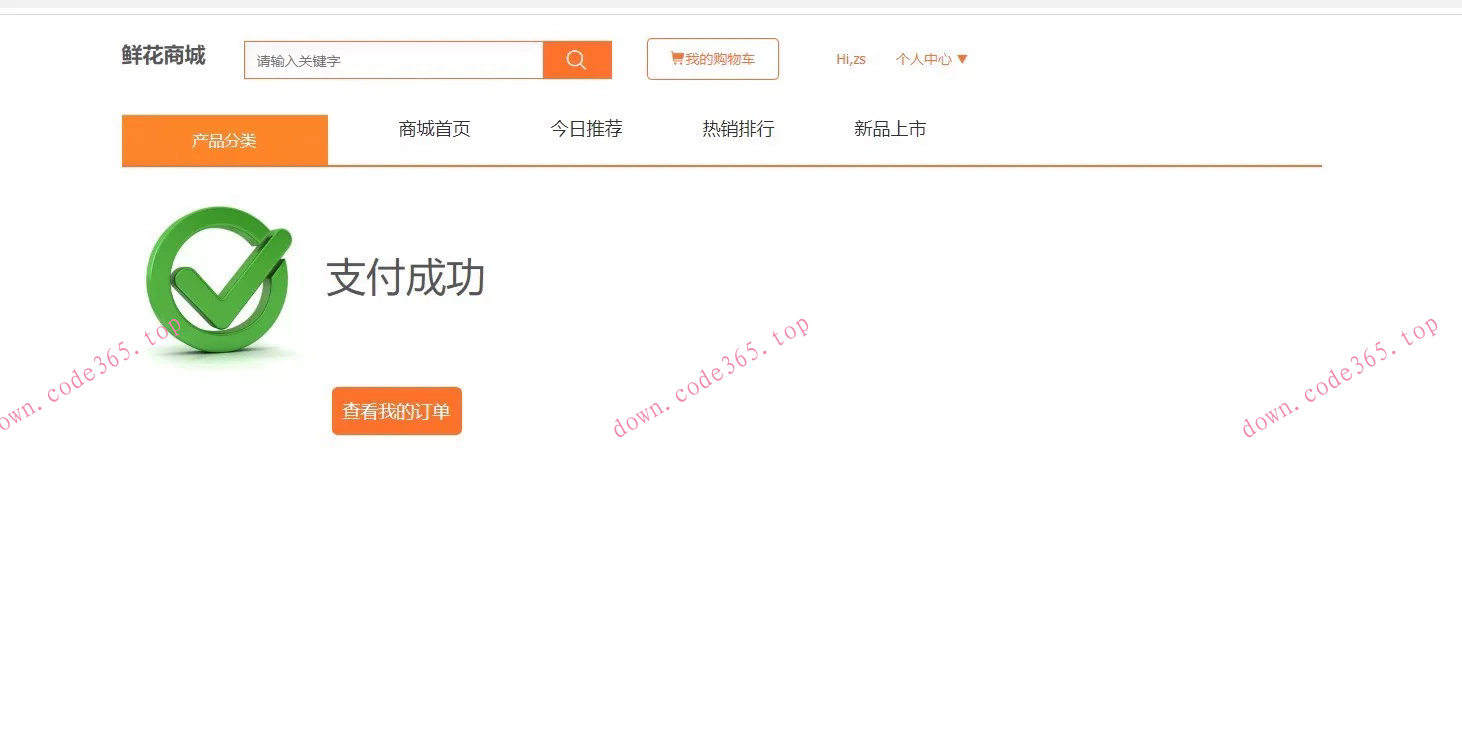This screenshot has width=1462, height=755.
Task: Click the dropdown arrow next to 个人中心
Action: [x=961, y=59]
